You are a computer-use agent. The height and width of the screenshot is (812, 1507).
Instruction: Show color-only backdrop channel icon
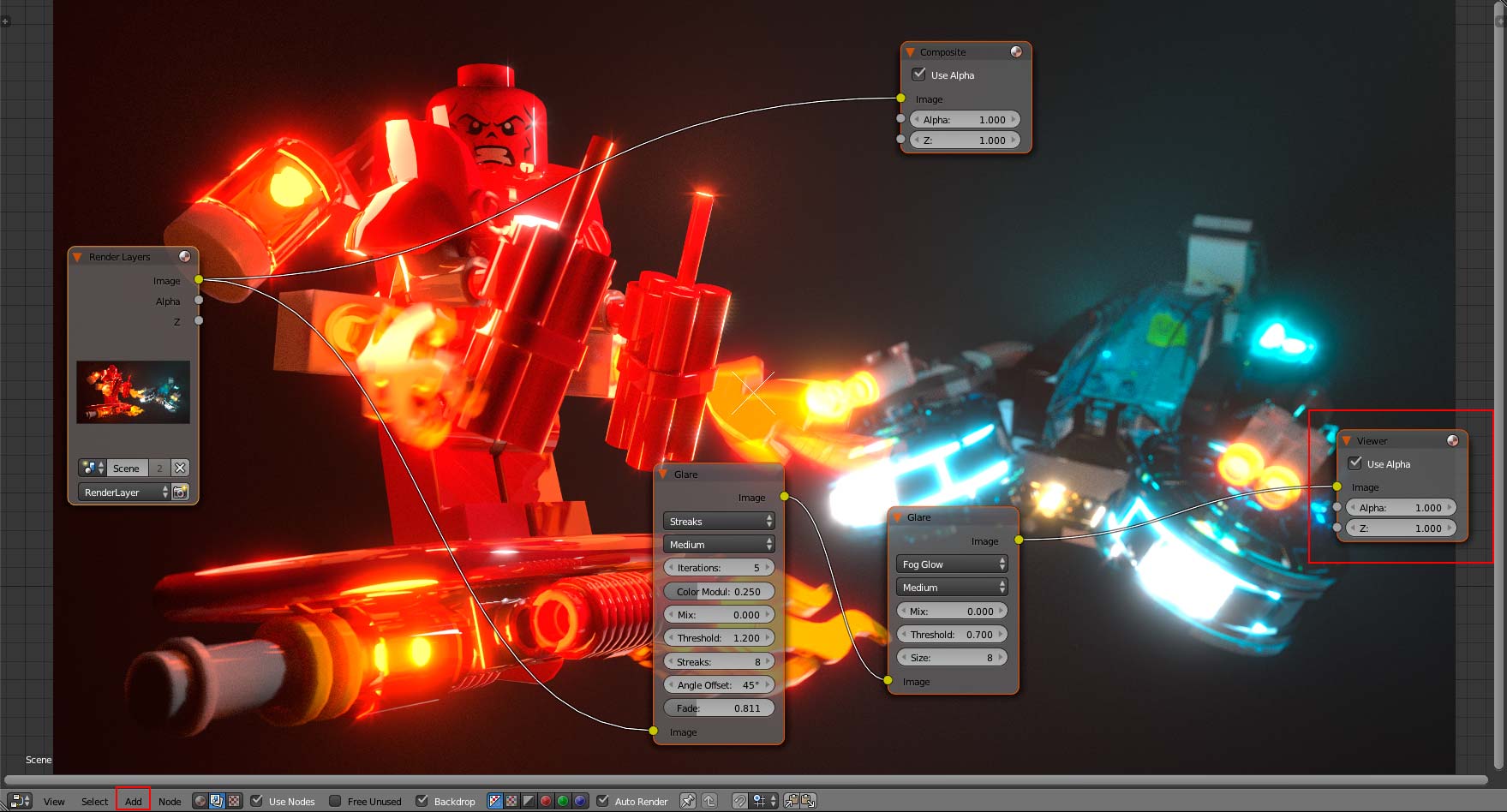pos(511,801)
